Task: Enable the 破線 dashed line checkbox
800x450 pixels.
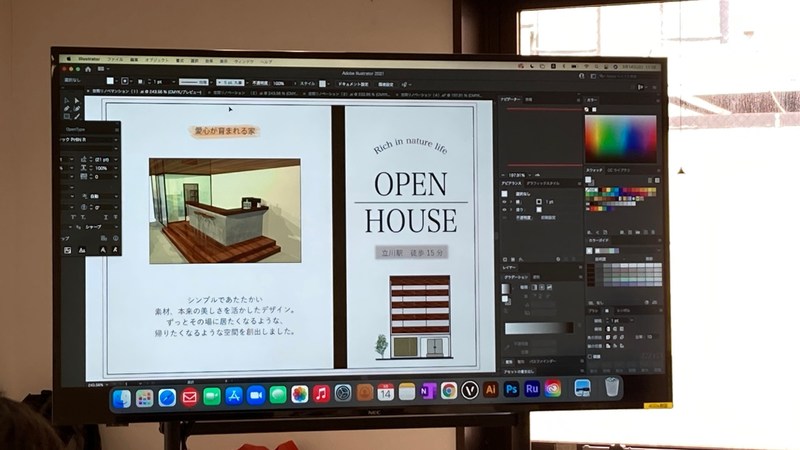Action: click(590, 357)
